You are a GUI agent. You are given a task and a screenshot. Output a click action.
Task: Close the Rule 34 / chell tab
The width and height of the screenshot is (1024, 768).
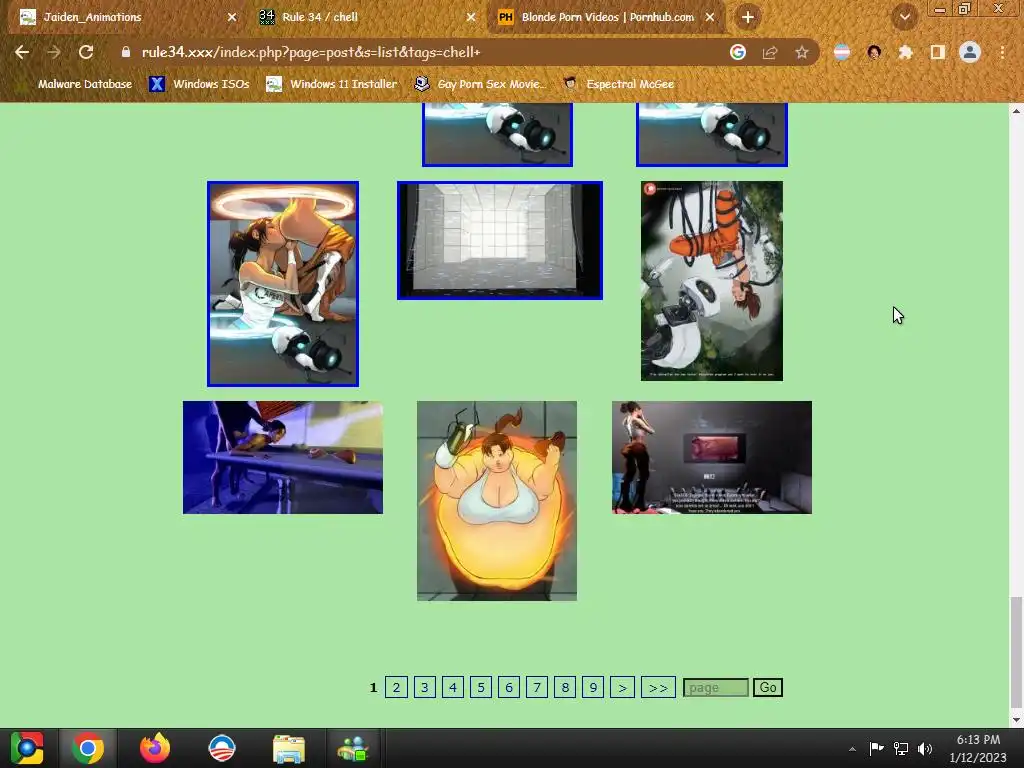471,17
